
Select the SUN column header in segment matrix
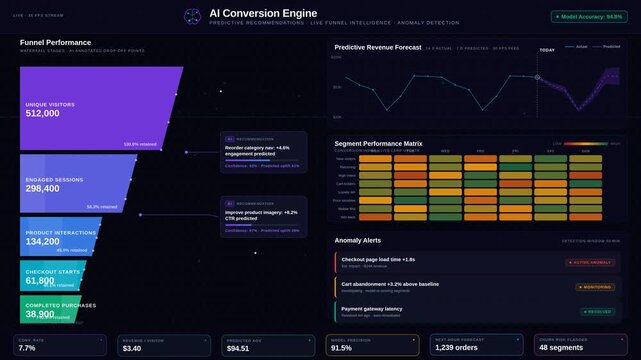click(585, 151)
